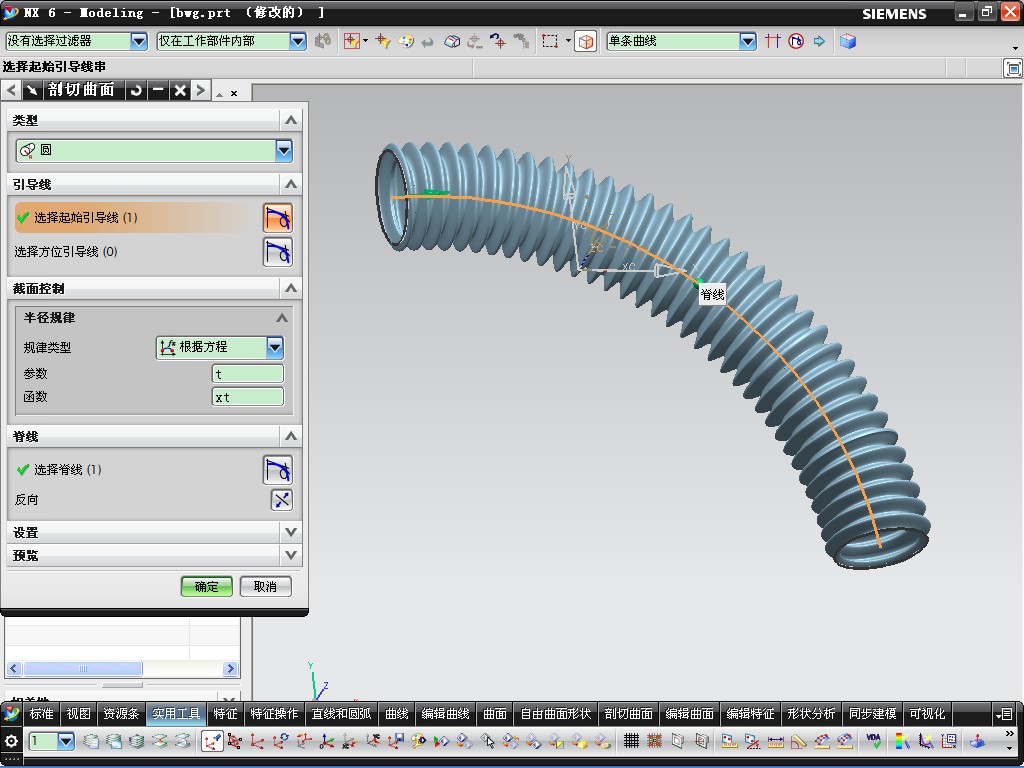Collapse the 引导线 section
The width and height of the screenshot is (1024, 768).
291,184
